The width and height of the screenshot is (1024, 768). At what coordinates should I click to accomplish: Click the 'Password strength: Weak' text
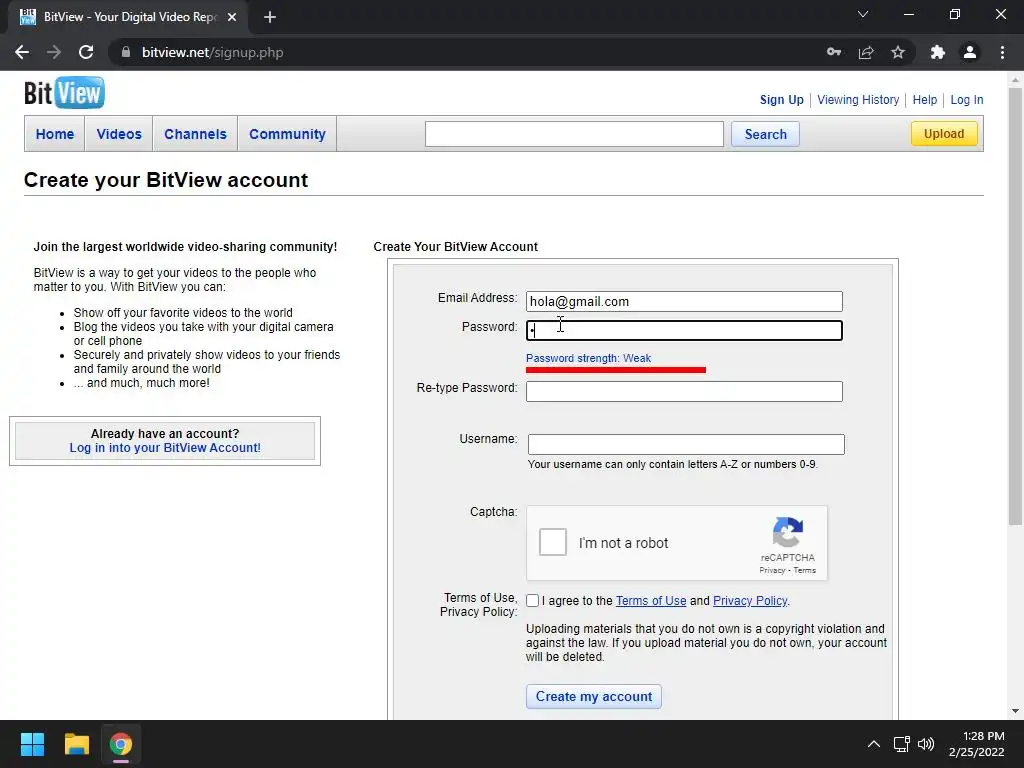pyautogui.click(x=588, y=358)
